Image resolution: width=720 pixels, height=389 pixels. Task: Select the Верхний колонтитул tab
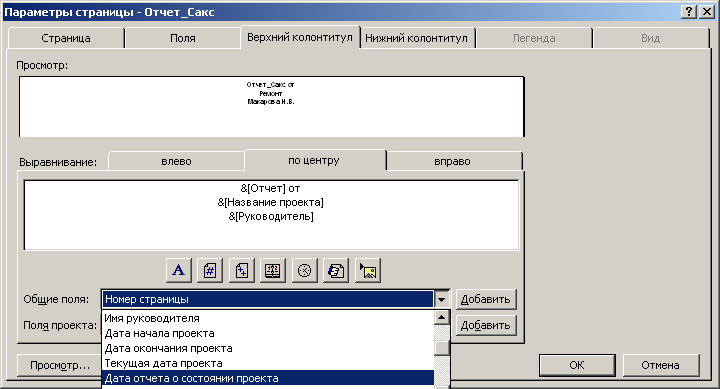300,37
